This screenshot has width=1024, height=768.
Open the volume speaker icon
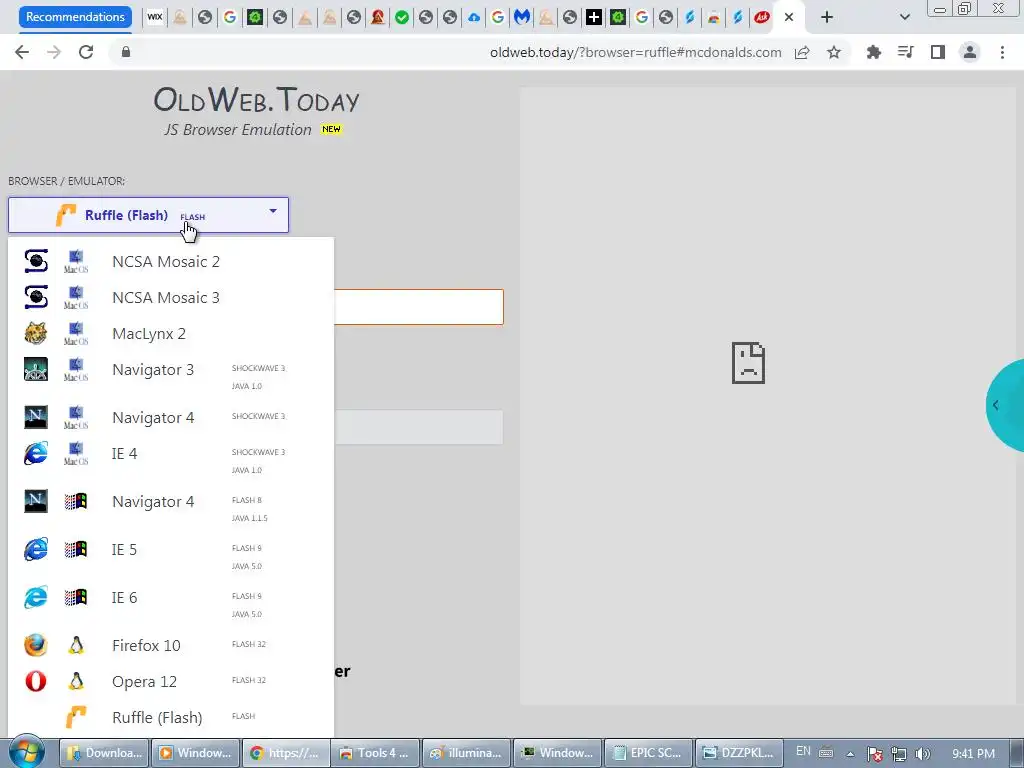(923, 754)
